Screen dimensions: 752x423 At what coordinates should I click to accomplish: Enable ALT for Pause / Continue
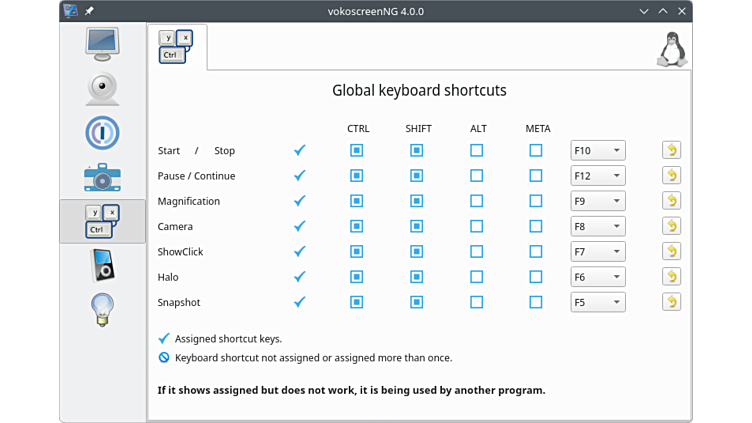click(476, 176)
